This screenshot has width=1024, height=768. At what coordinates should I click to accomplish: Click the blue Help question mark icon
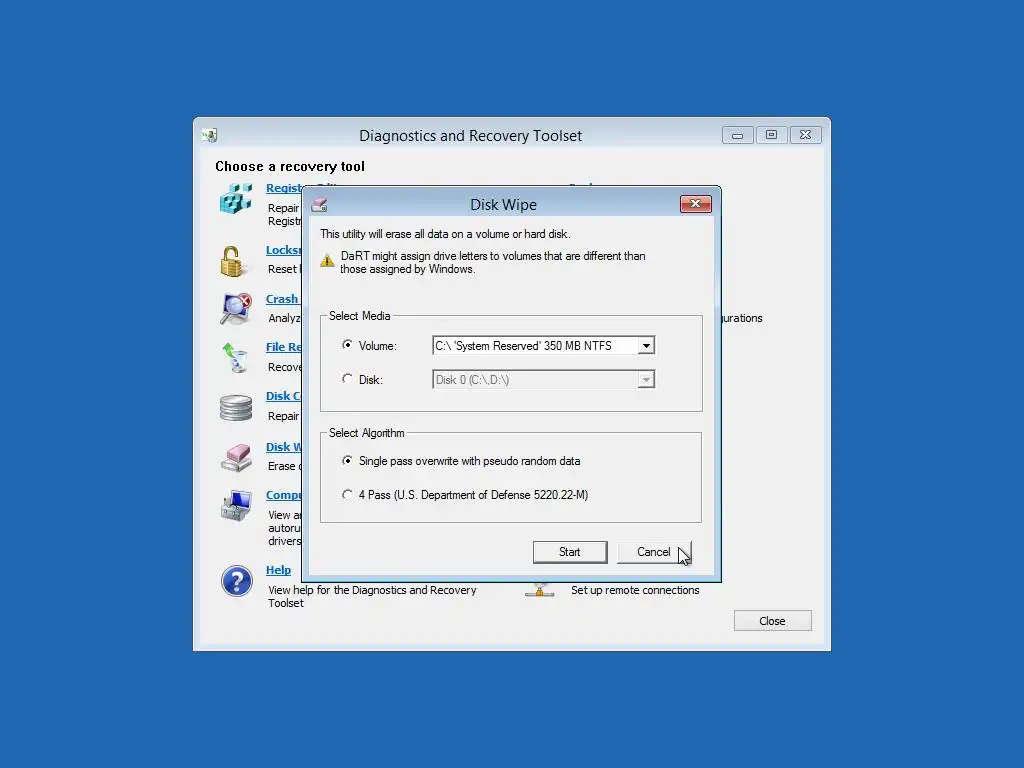click(236, 581)
